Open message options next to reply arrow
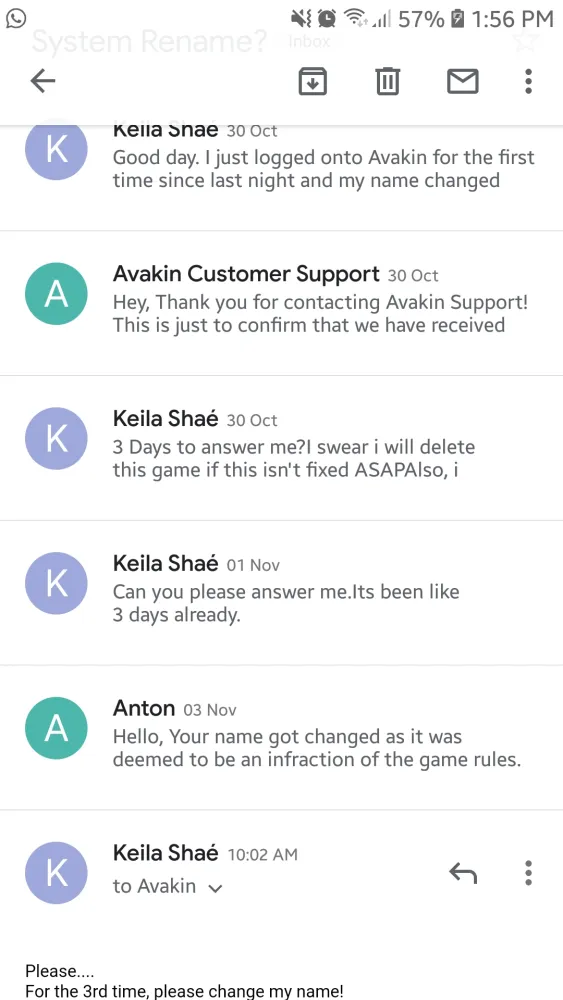 click(528, 872)
